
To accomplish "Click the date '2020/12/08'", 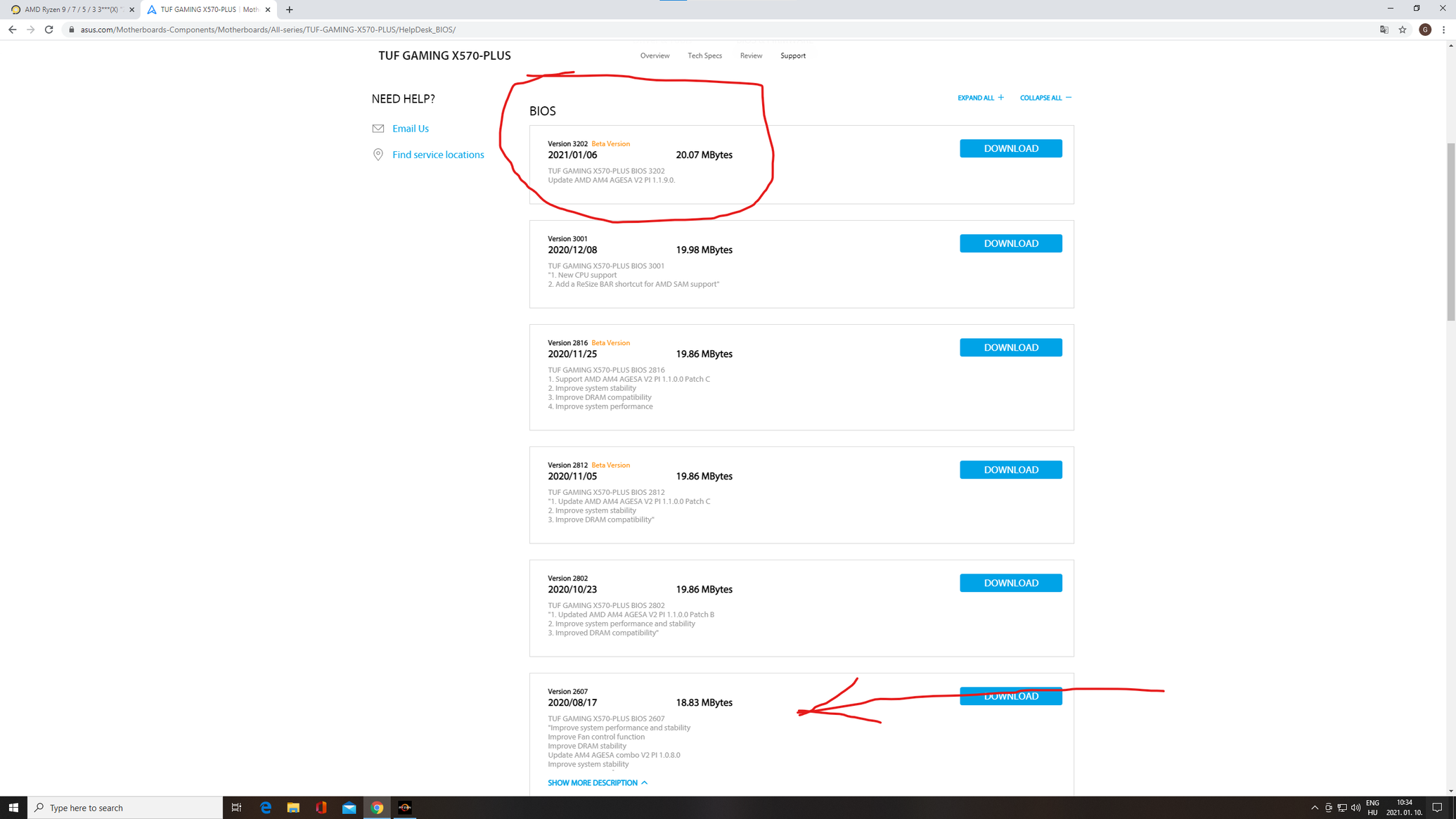I will coord(572,250).
